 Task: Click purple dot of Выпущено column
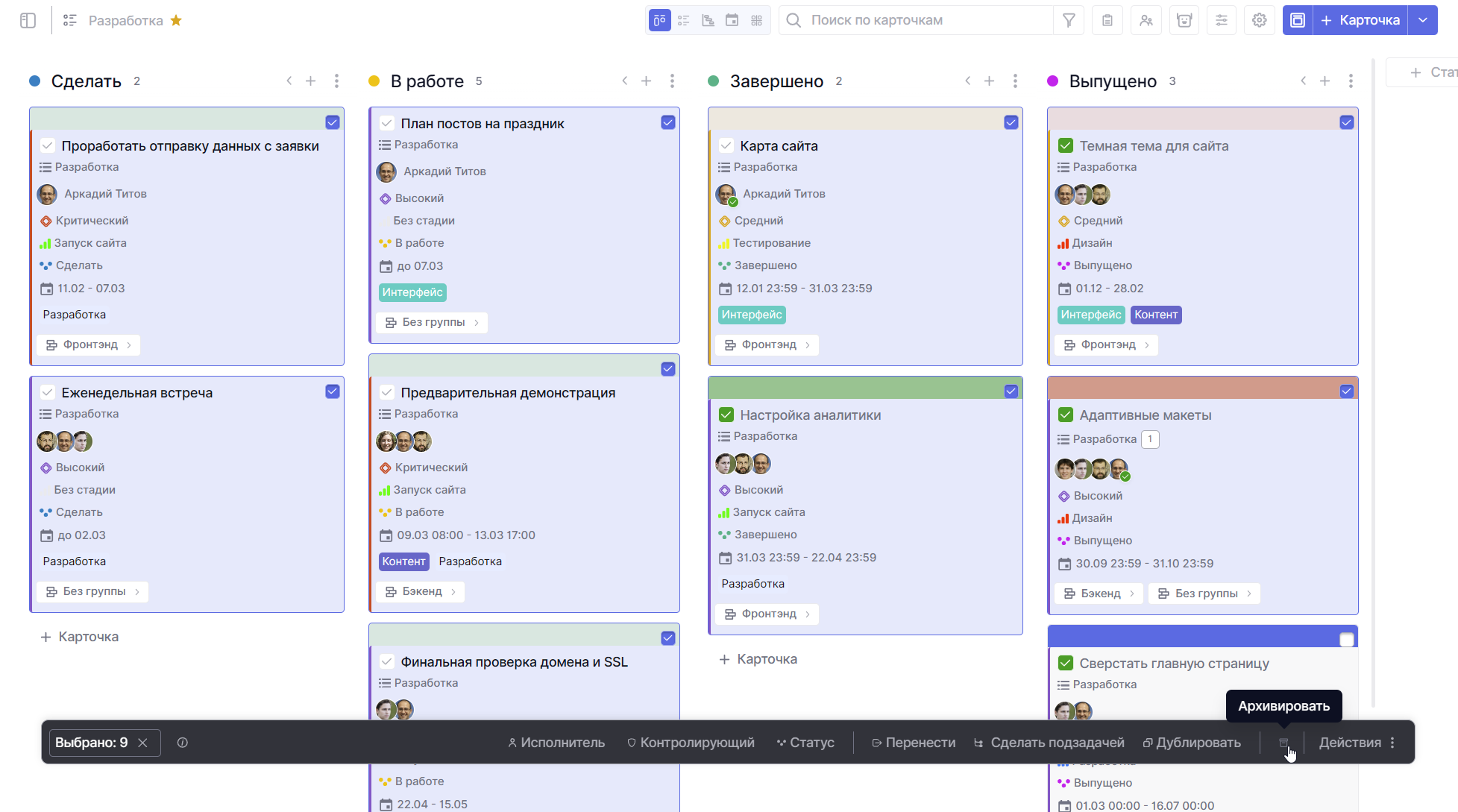[x=1053, y=81]
